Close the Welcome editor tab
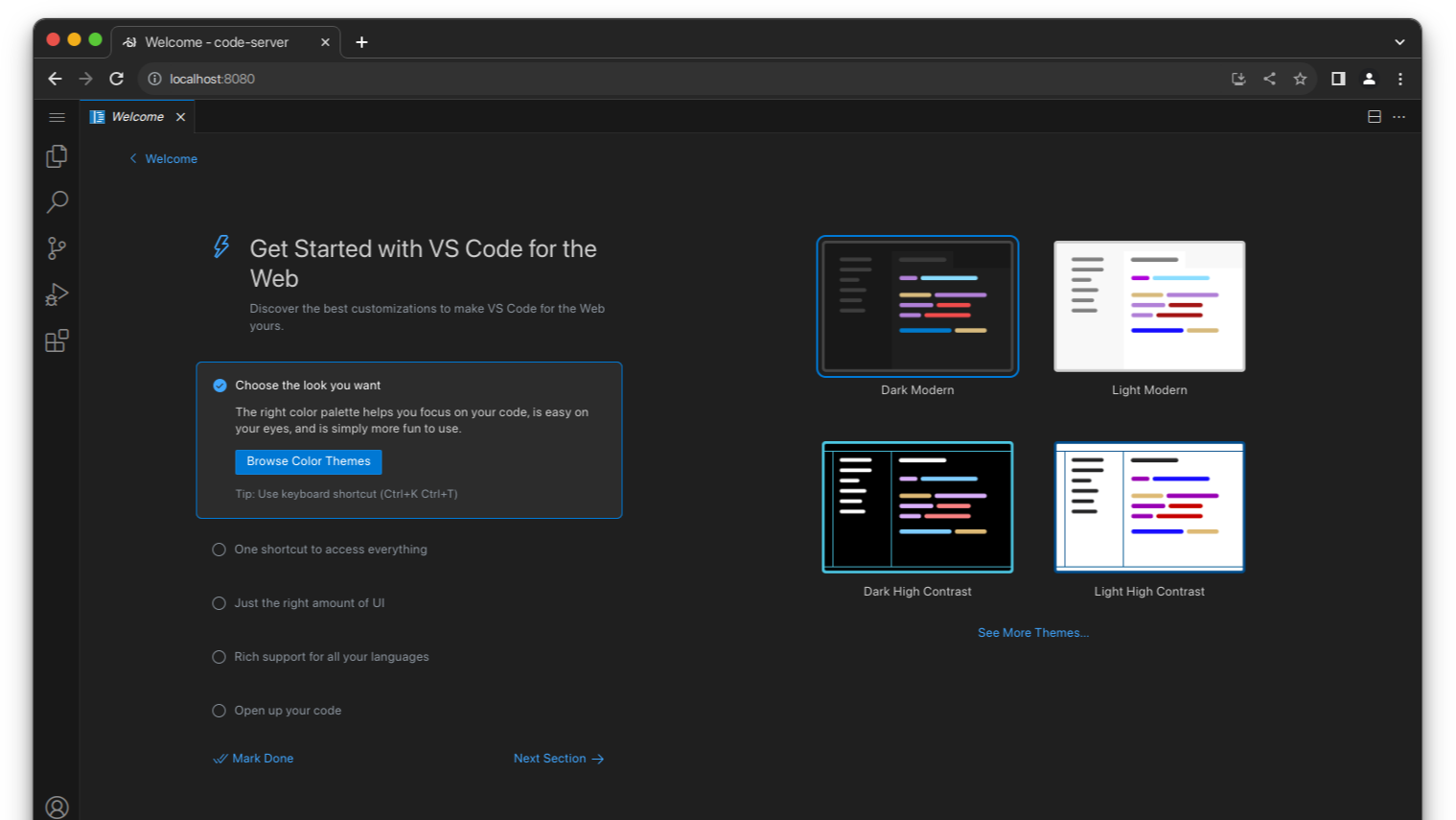The height and width of the screenshot is (820, 1456). [x=180, y=117]
